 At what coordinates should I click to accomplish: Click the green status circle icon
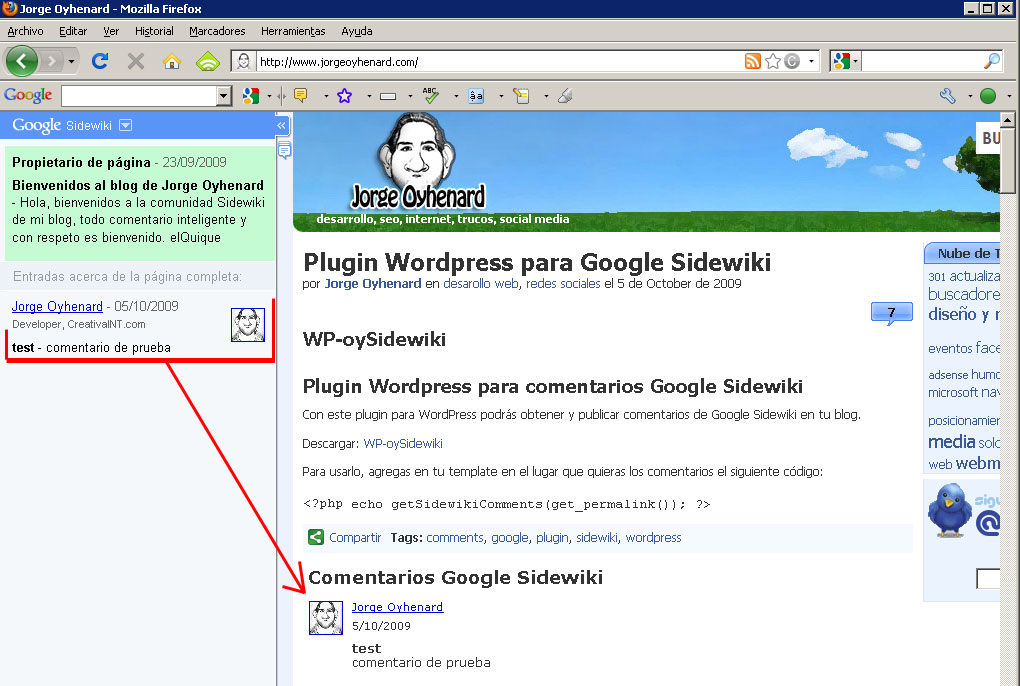(x=988, y=96)
